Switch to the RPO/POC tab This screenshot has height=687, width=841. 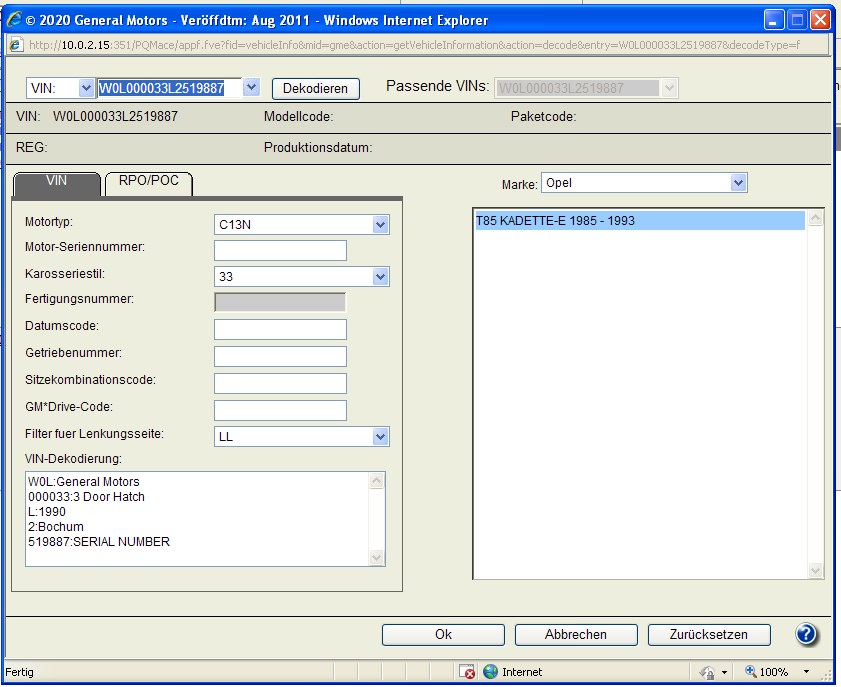pos(149,182)
